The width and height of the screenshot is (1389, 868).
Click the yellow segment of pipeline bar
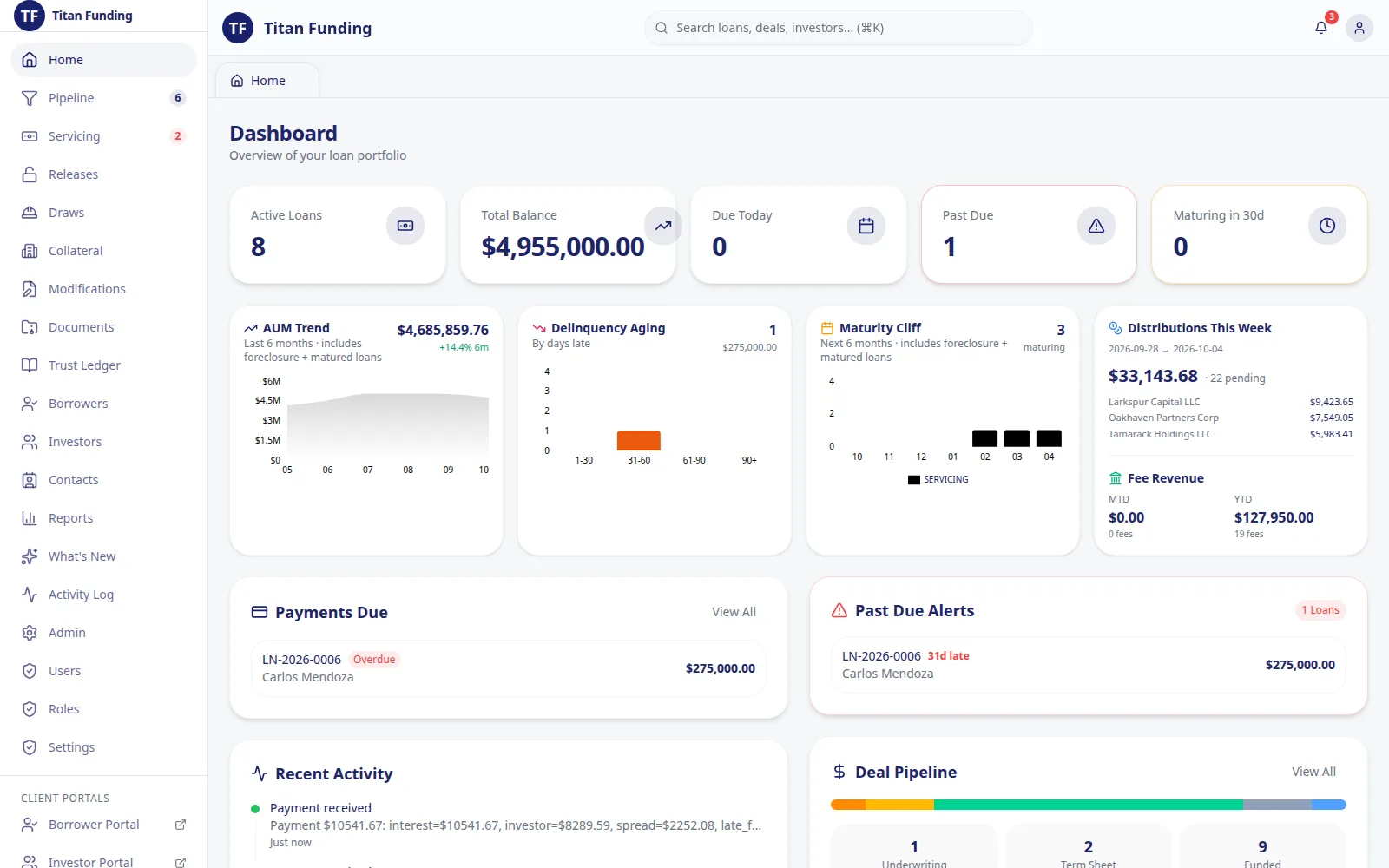(899, 805)
